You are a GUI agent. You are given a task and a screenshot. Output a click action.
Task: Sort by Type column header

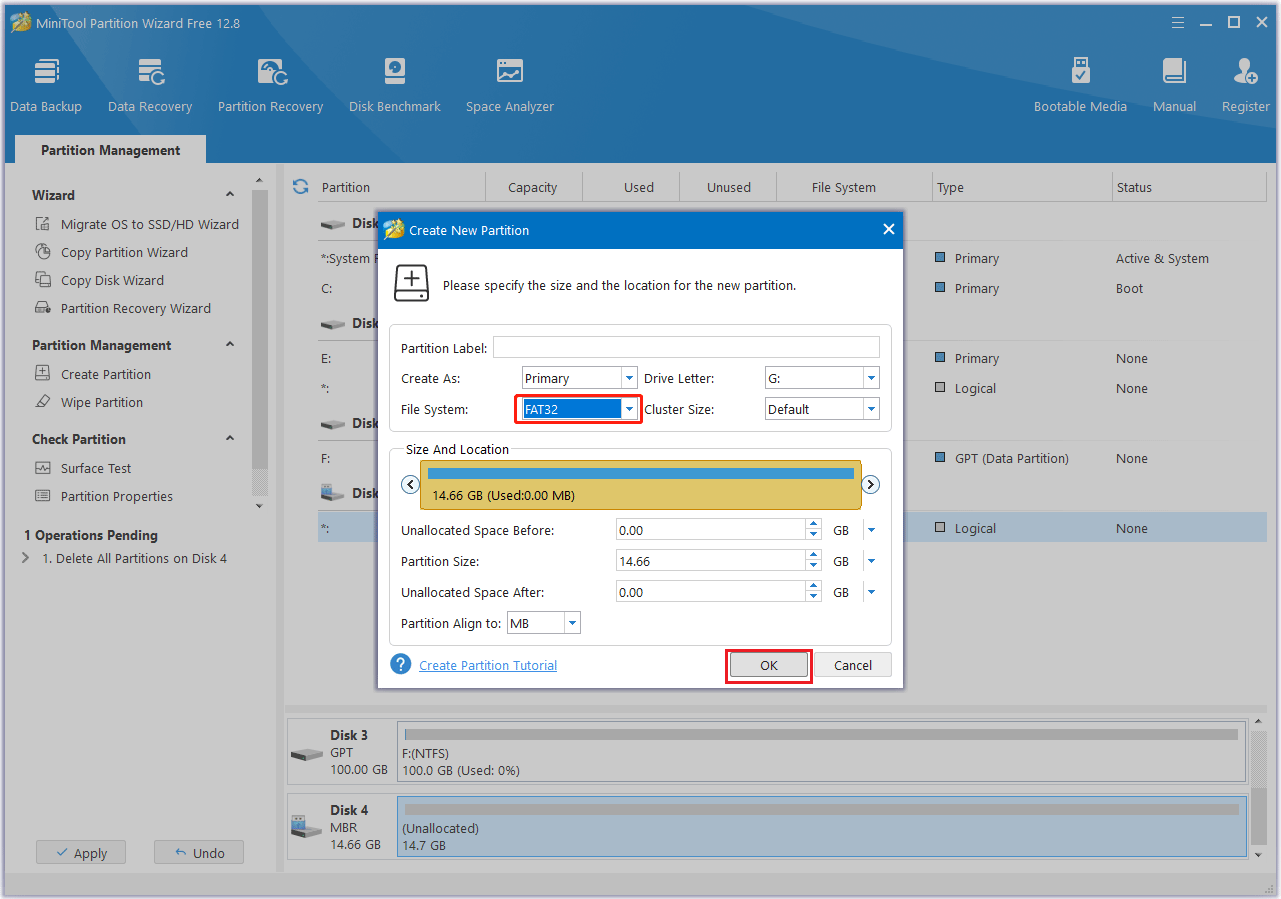1022,187
